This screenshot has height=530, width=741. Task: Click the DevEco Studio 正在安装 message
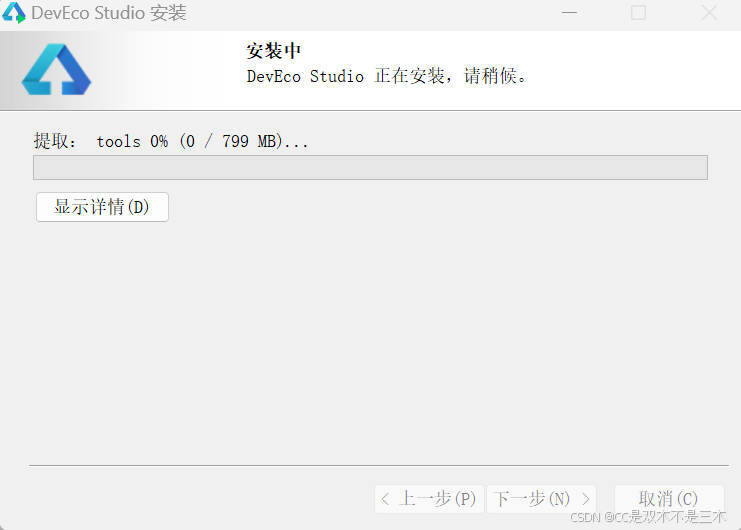point(386,76)
